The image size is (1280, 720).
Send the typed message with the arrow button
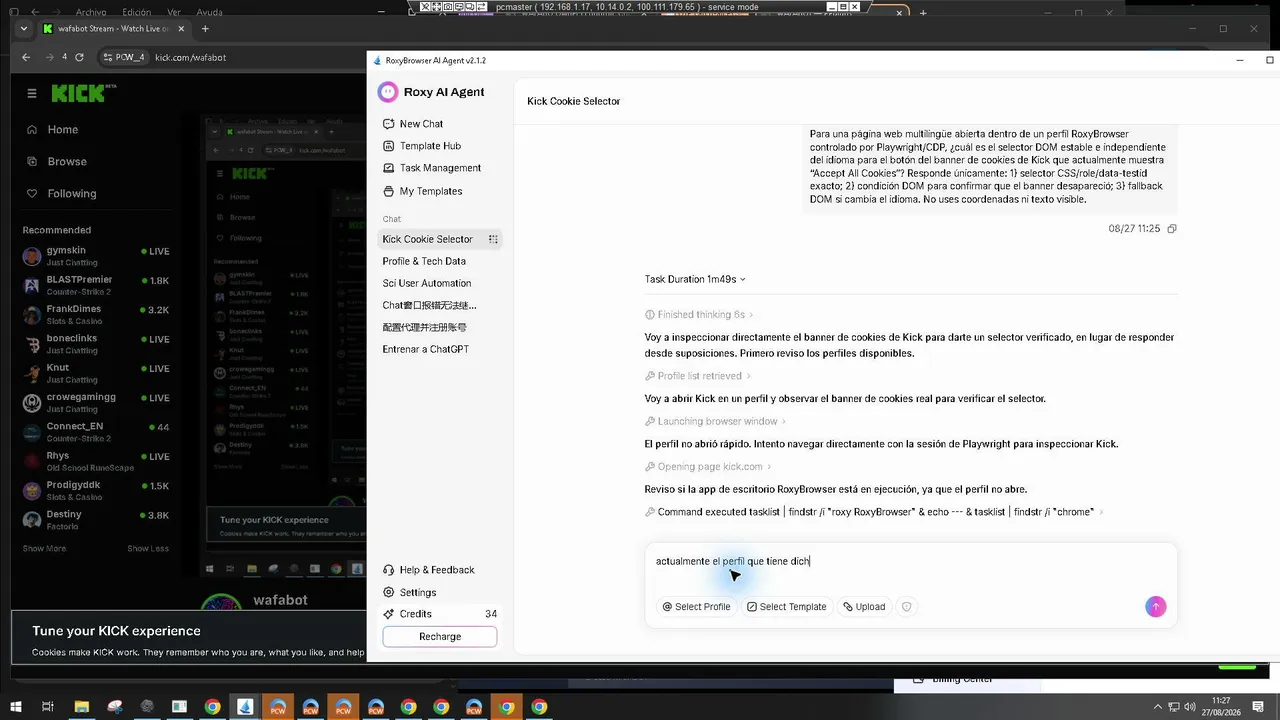coord(1155,606)
